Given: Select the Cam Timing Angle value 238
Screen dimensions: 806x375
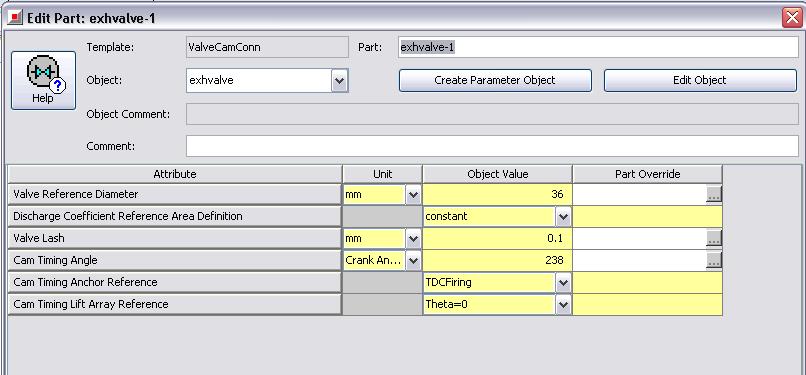Looking at the screenshot, I should point(497,260).
